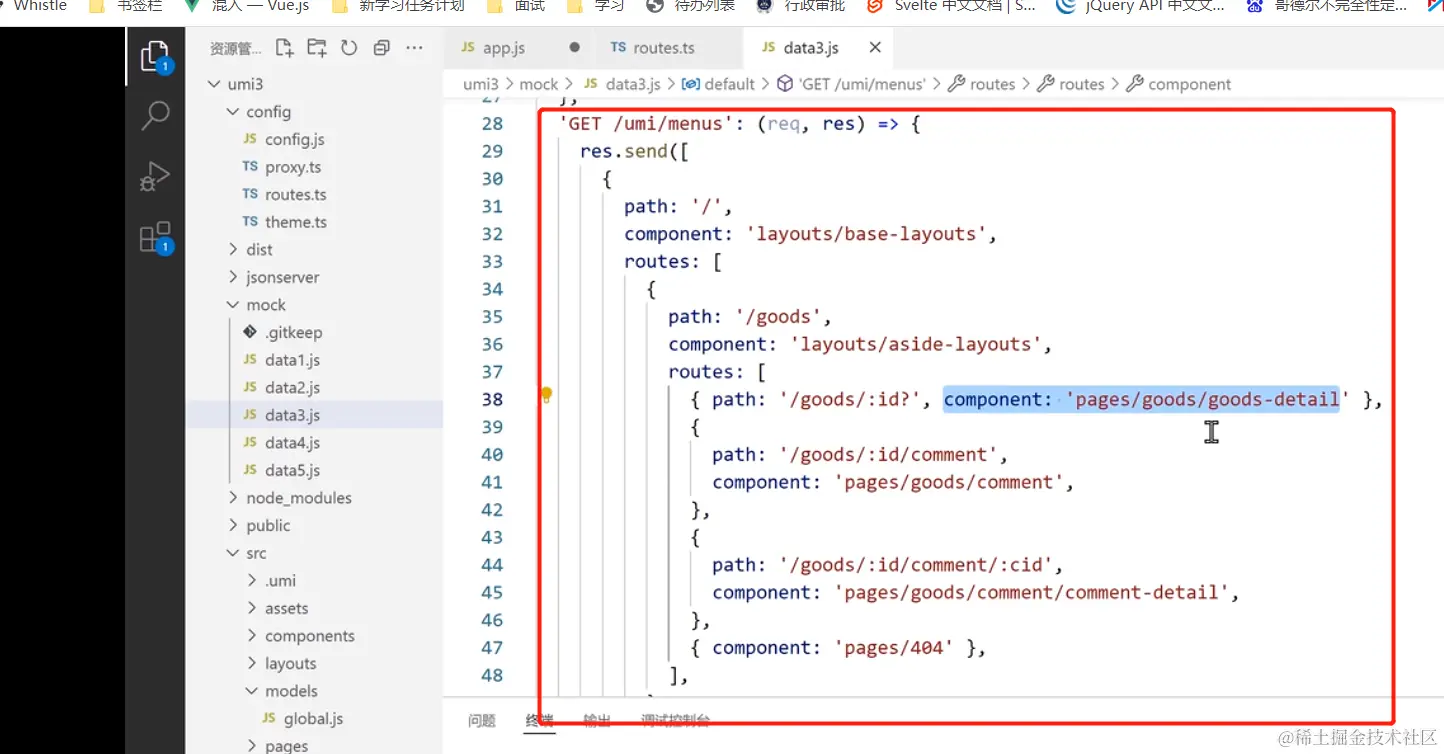Open data4.js in the explorer tree
The height and width of the screenshot is (754, 1444).
point(292,443)
